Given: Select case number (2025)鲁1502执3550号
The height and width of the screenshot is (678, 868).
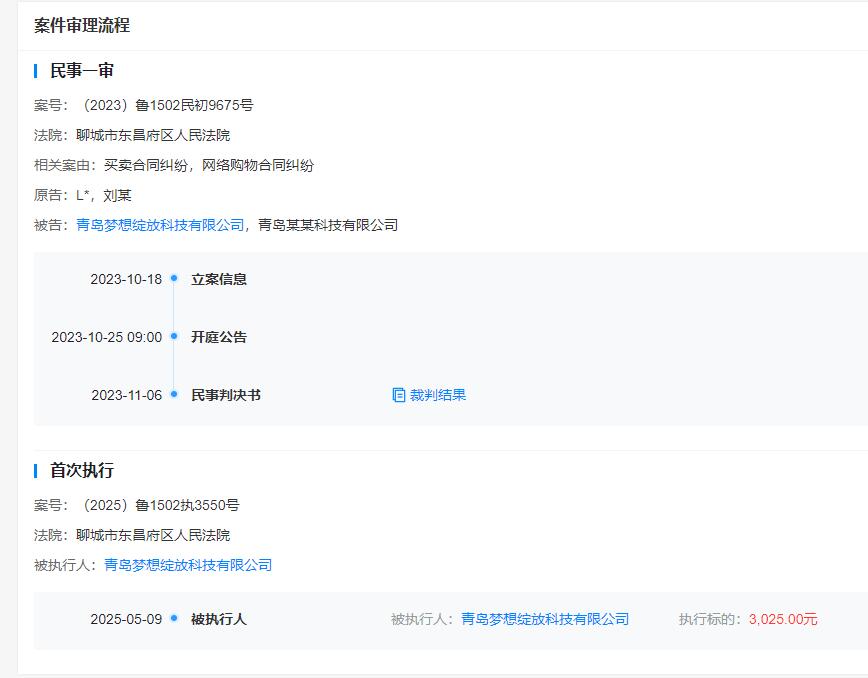Looking at the screenshot, I should pyautogui.click(x=159, y=505).
